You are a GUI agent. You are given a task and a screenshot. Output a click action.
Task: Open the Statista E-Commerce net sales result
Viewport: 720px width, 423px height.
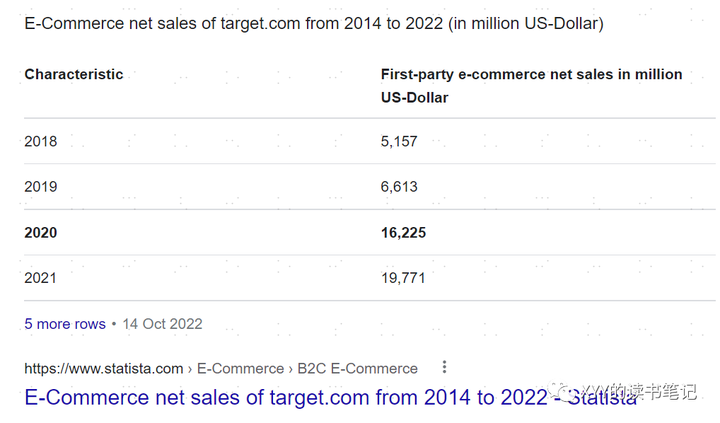tap(330, 397)
